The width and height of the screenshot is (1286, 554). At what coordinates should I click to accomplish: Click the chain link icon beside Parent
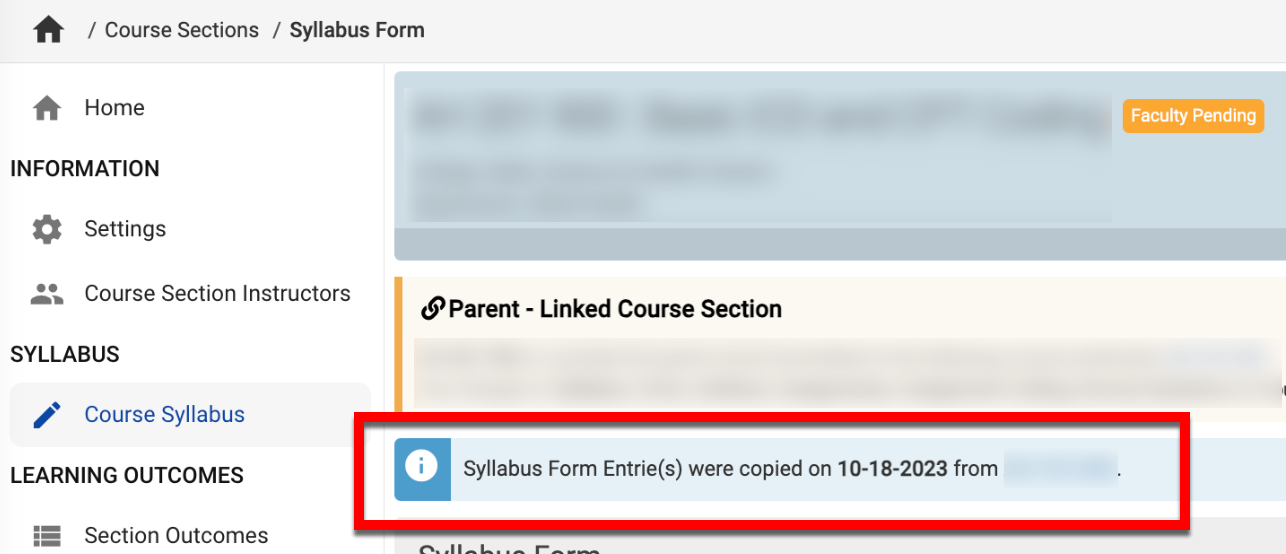point(432,309)
